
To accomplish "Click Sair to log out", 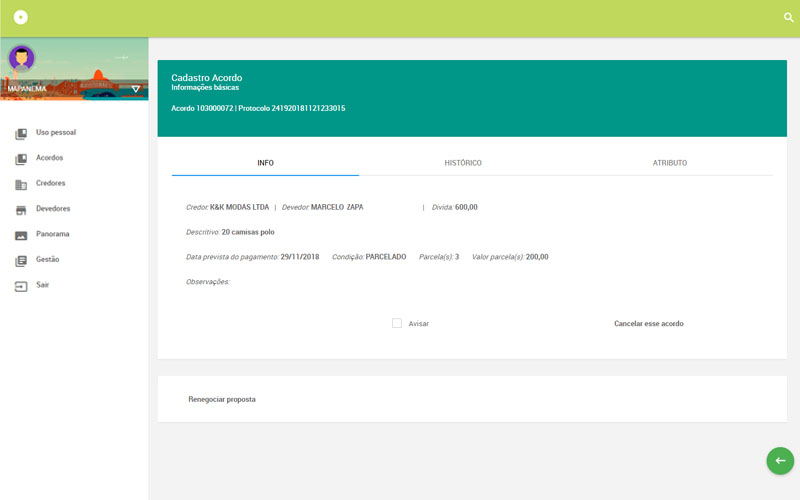I will pyautogui.click(x=42, y=285).
